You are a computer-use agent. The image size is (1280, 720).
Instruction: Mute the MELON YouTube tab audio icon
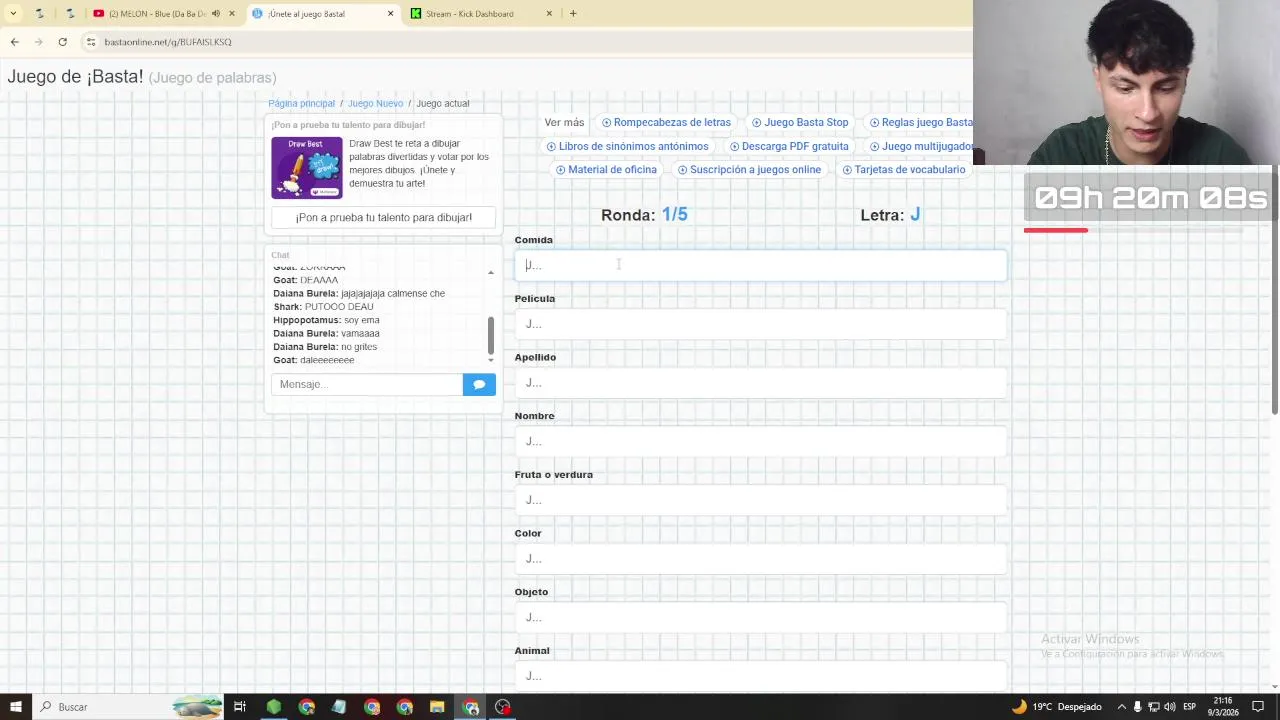point(216,14)
